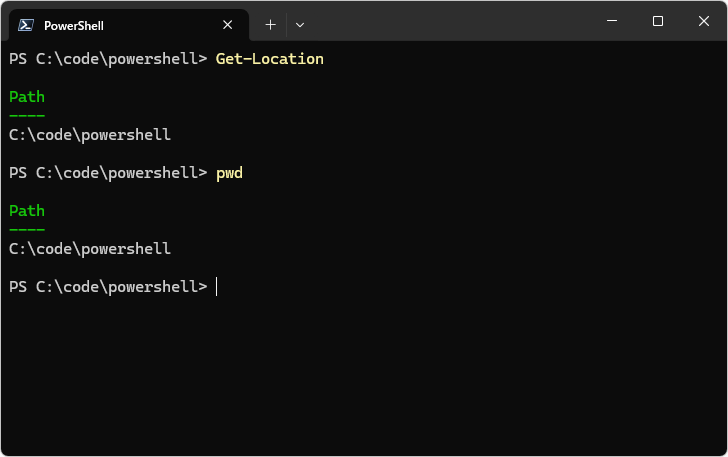
Task: Click the Get-Location command text
Action: 270,59
